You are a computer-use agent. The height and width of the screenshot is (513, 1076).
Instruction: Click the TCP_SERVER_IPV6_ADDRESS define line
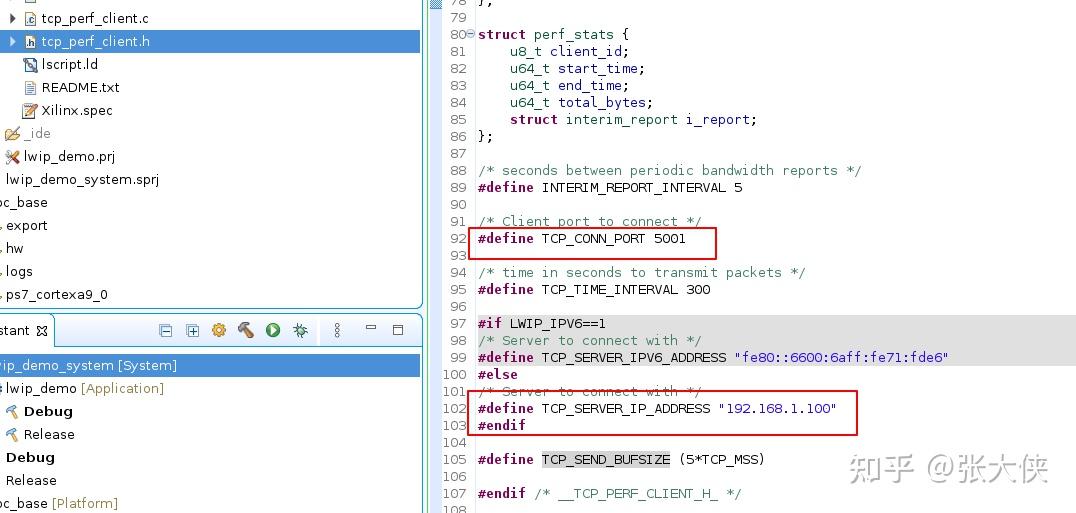(x=713, y=357)
